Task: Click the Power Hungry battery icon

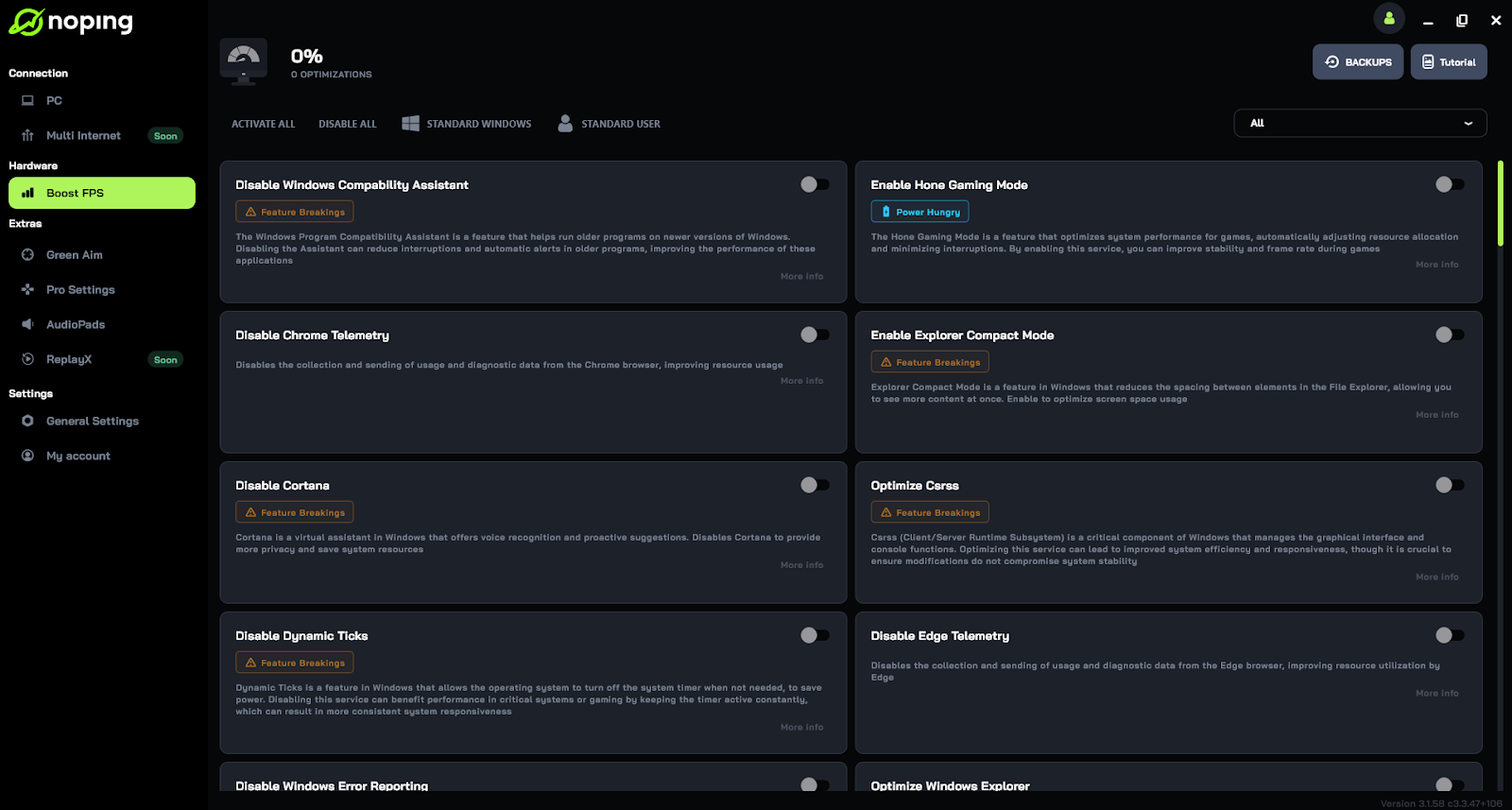Action: [x=885, y=212]
